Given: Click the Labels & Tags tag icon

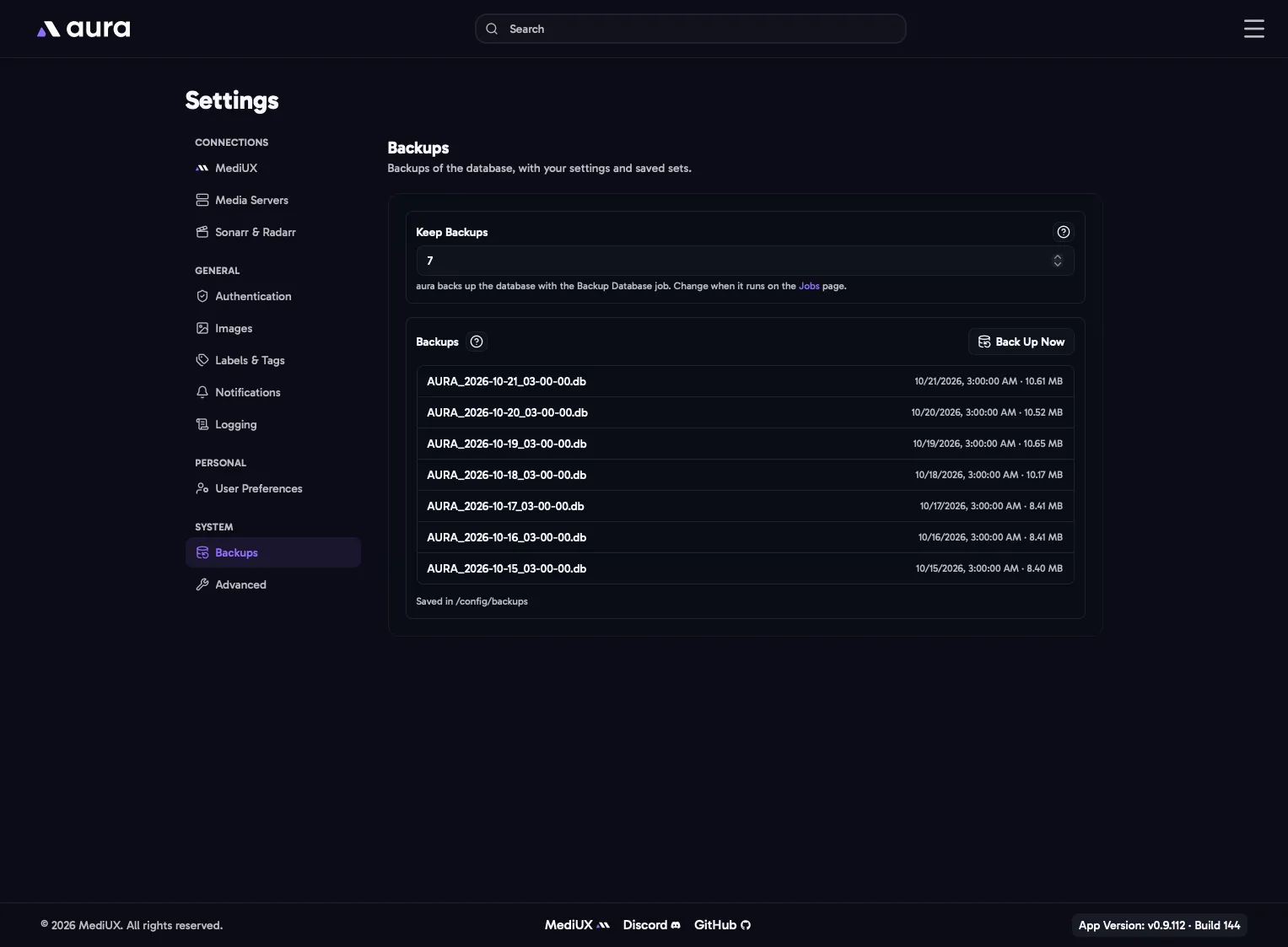Looking at the screenshot, I should 202,360.
